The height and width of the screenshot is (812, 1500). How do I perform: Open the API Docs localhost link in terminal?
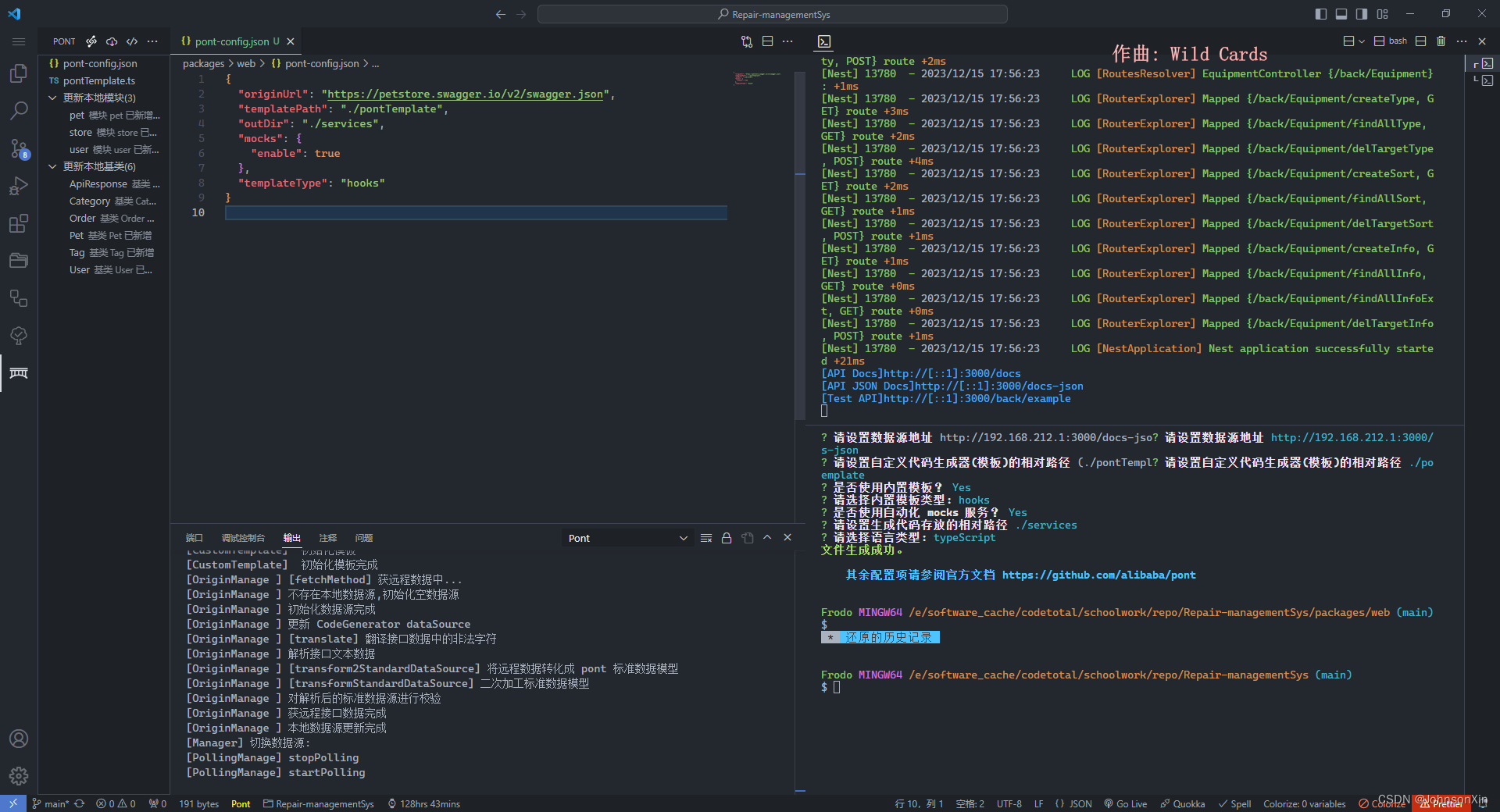[952, 373]
